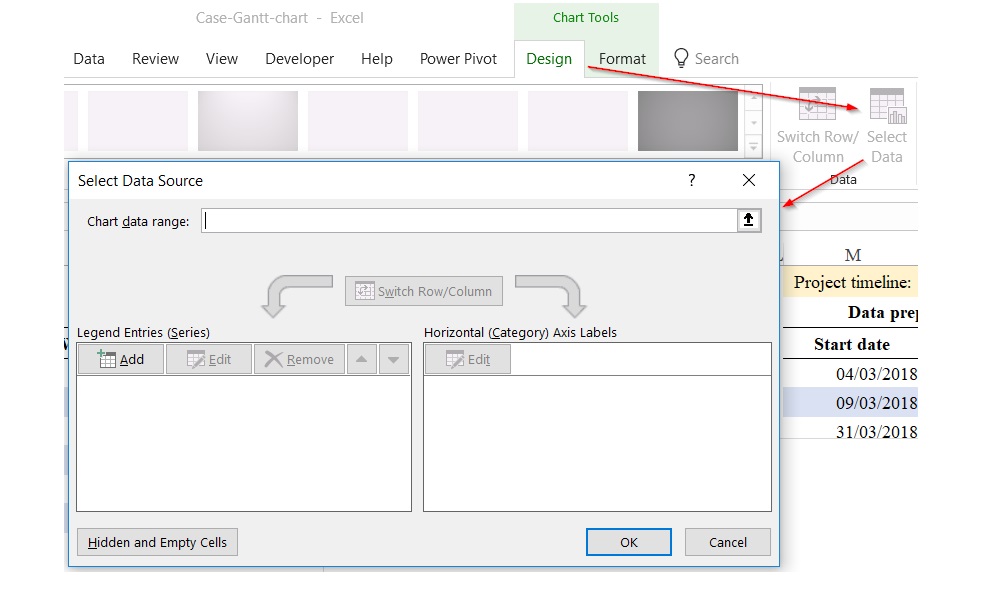
Task: Click the collapse dialog range selector icon
Action: (748, 221)
